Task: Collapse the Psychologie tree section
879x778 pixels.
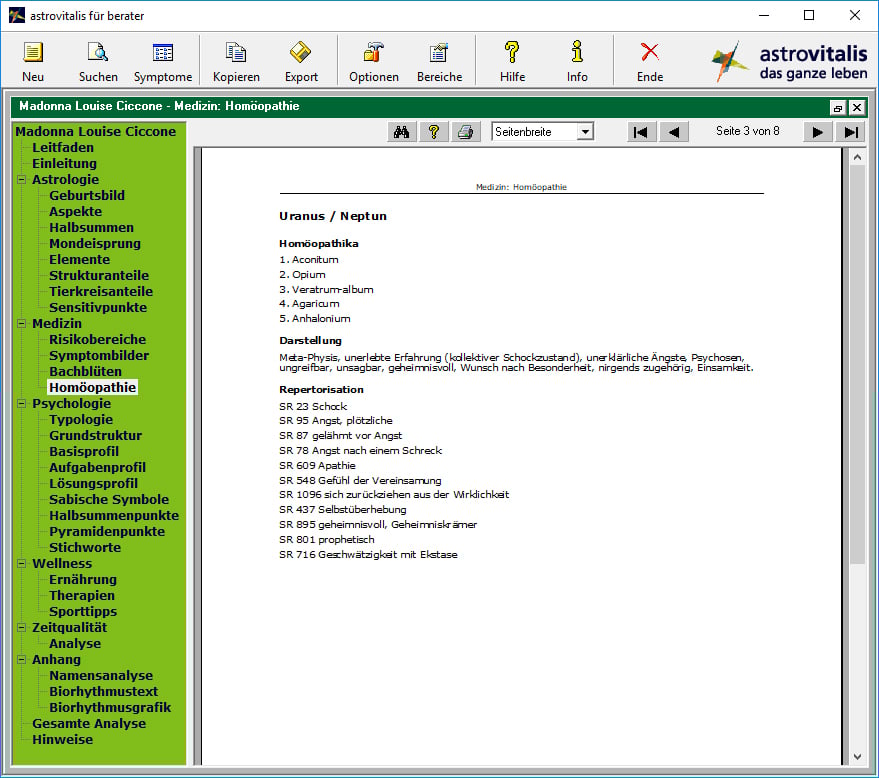Action: click(x=22, y=404)
